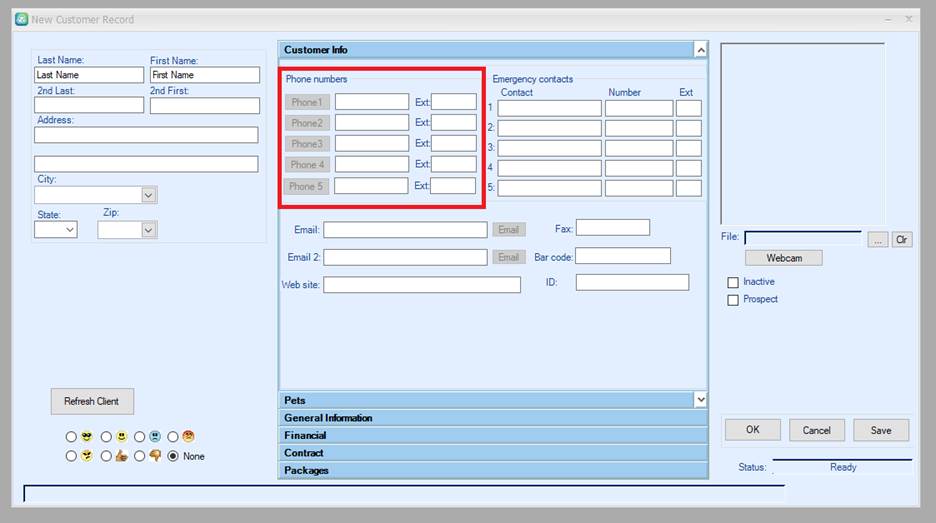Click the yellow smirking face icon
This screenshot has height=523, width=936.
pos(86,456)
